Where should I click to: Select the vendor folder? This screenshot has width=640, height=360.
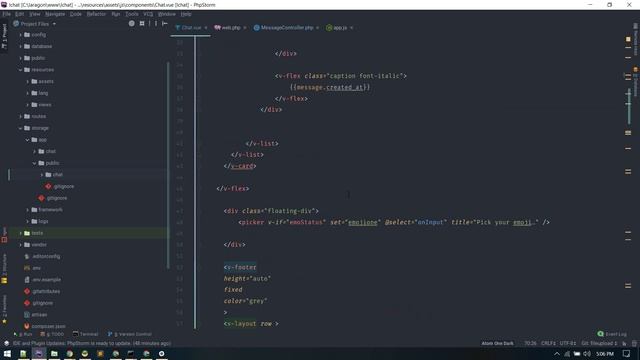(x=39, y=245)
